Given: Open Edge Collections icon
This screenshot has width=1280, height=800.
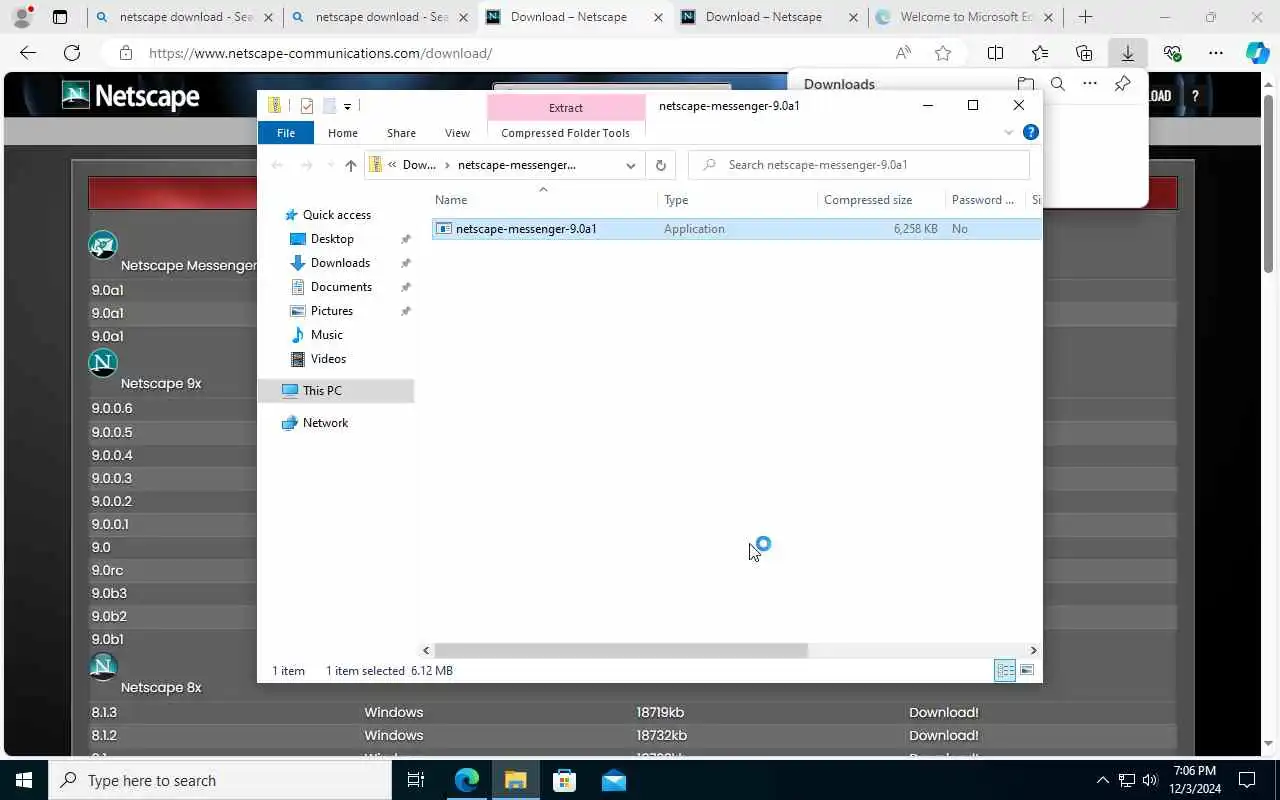Looking at the screenshot, I should [x=1084, y=53].
